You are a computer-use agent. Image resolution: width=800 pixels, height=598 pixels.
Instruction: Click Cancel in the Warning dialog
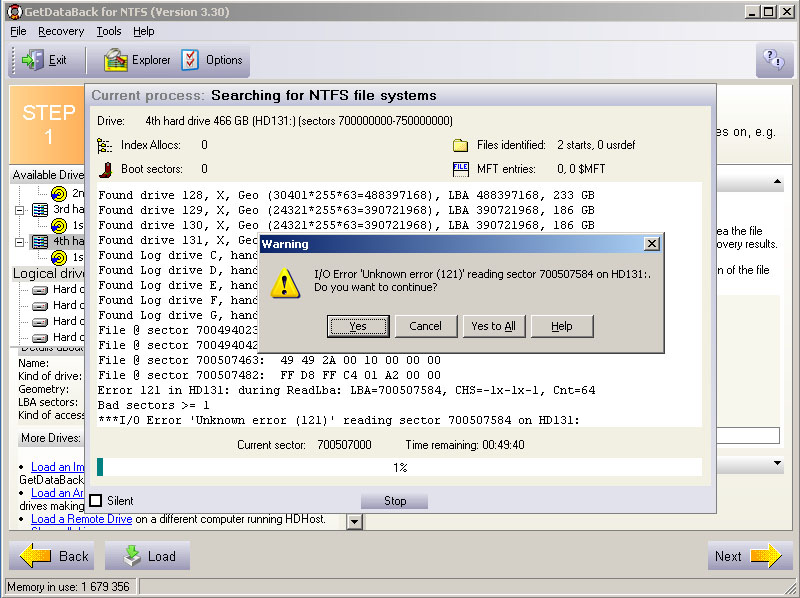tap(426, 326)
